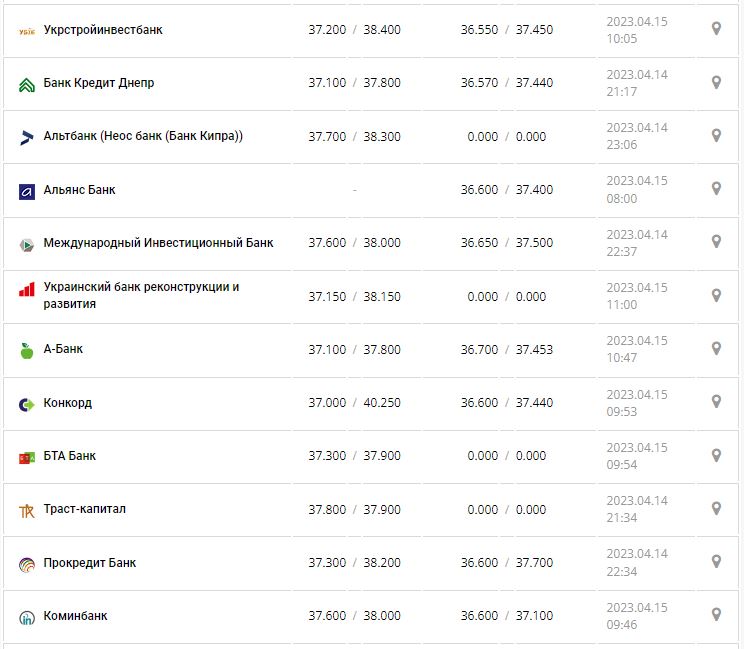Open location pin for Банк Кредит Днепр
This screenshot has height=649, width=744.
point(716,82)
